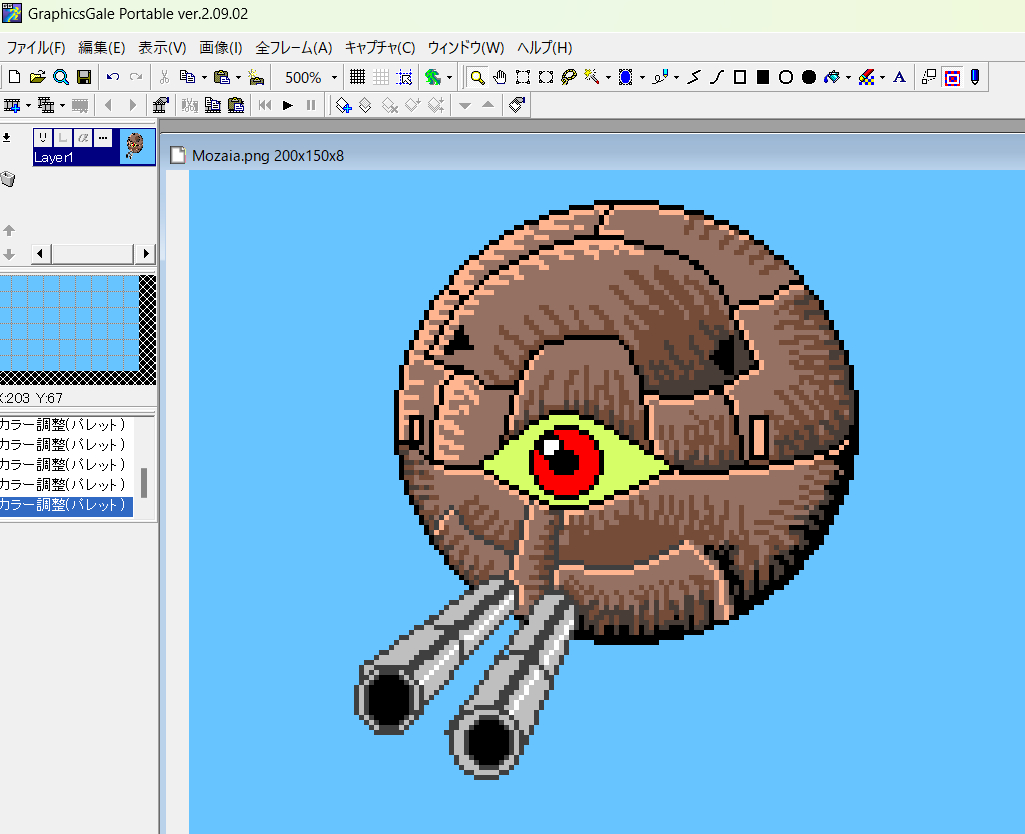Choose the Lasso selection tool
This screenshot has width=1025, height=834.
(x=568, y=77)
